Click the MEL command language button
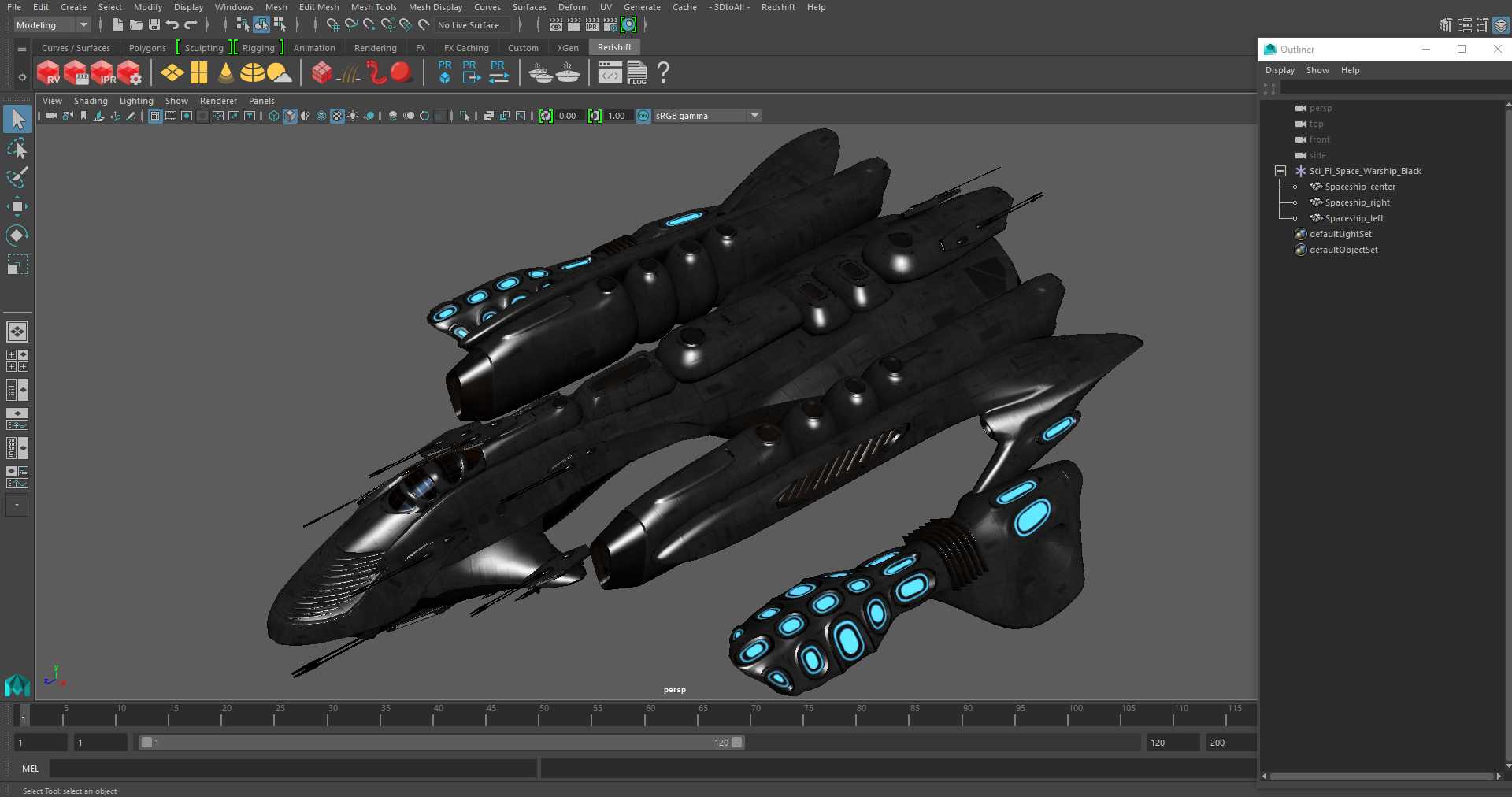Screen dimensions: 1512x797 pyautogui.click(x=30, y=769)
